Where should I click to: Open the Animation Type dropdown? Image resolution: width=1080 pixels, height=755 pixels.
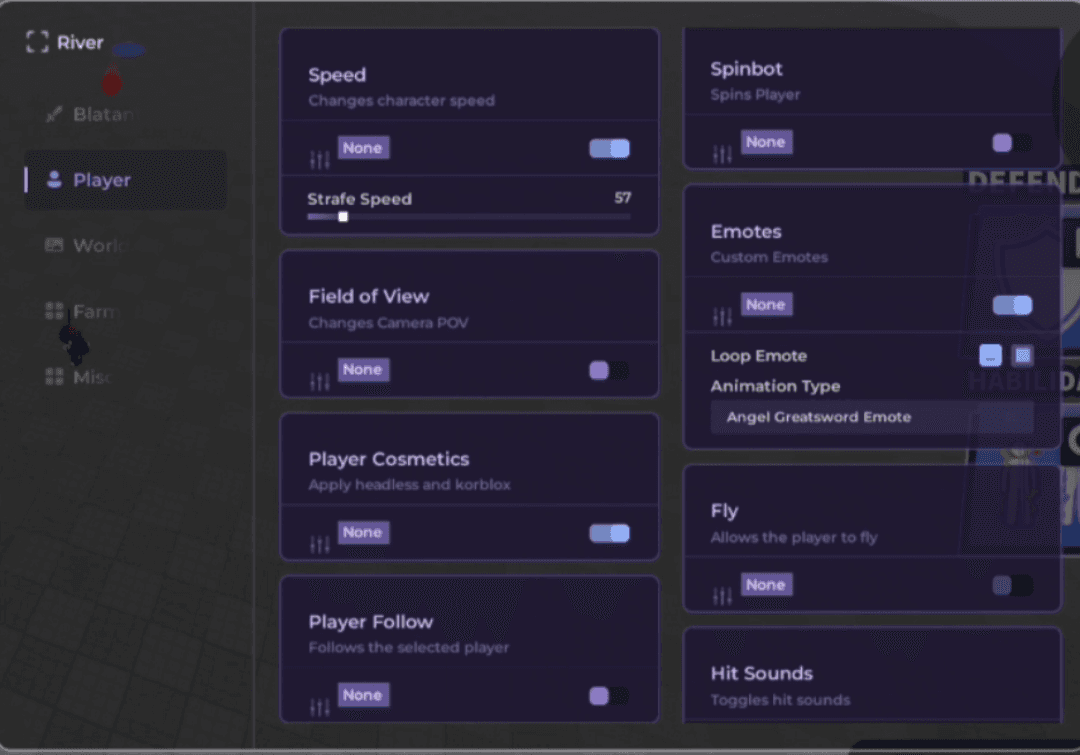pyautogui.click(x=871, y=417)
